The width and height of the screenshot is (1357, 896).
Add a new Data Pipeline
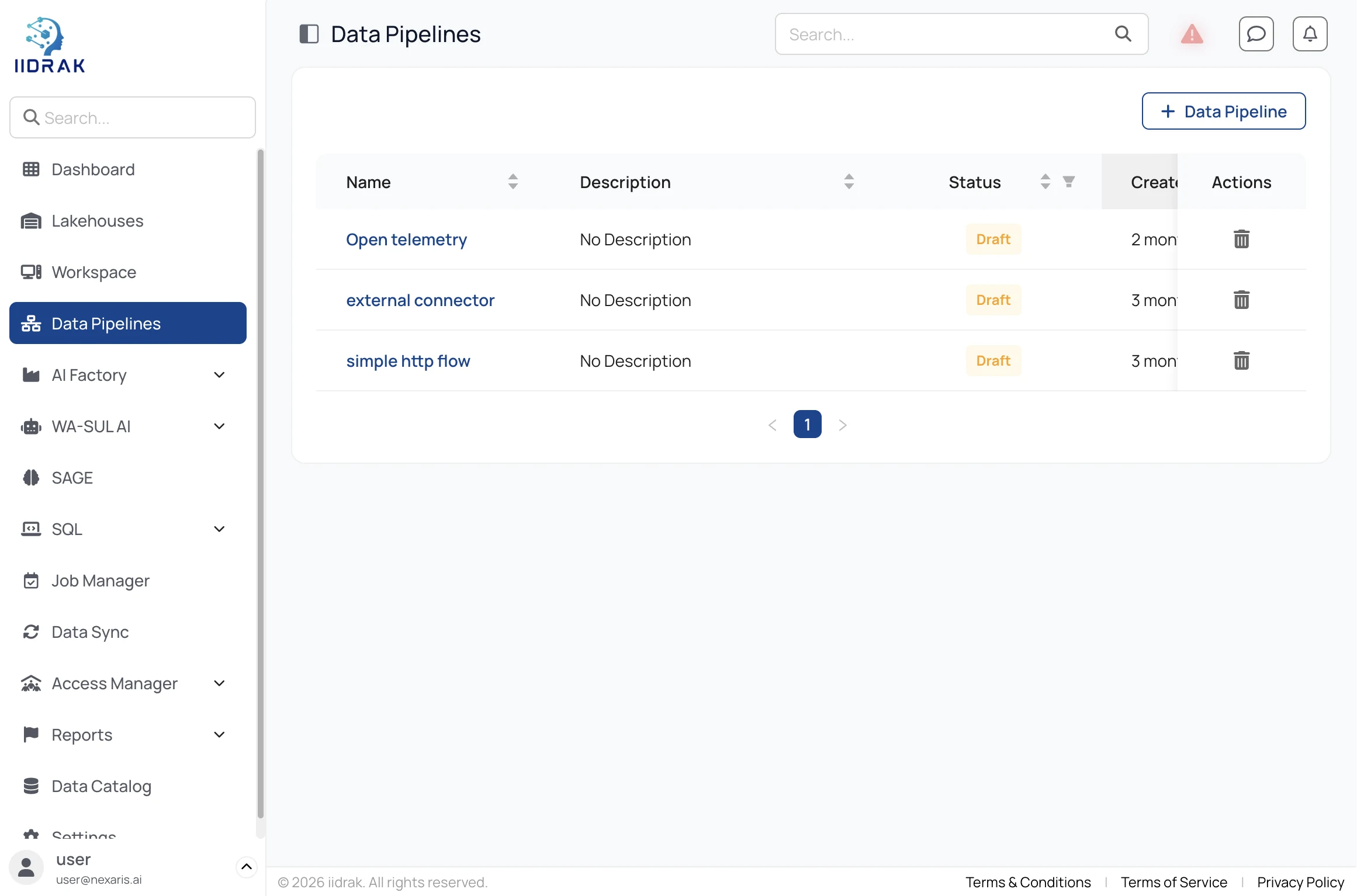click(1224, 111)
